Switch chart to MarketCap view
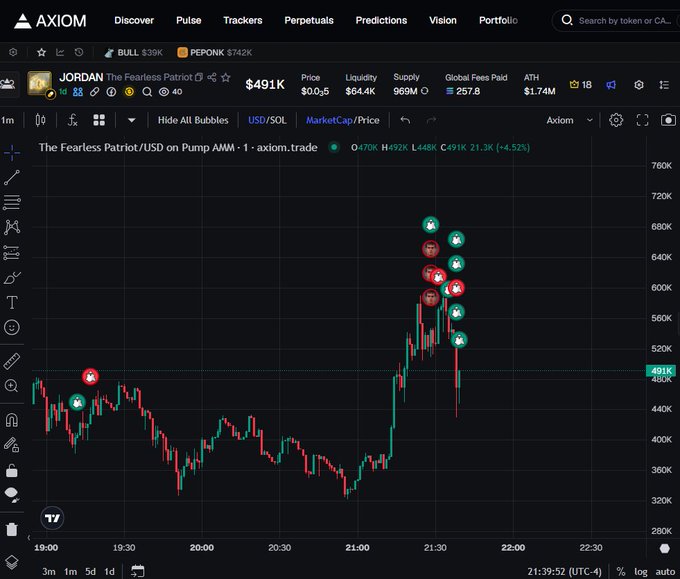 pyautogui.click(x=329, y=120)
